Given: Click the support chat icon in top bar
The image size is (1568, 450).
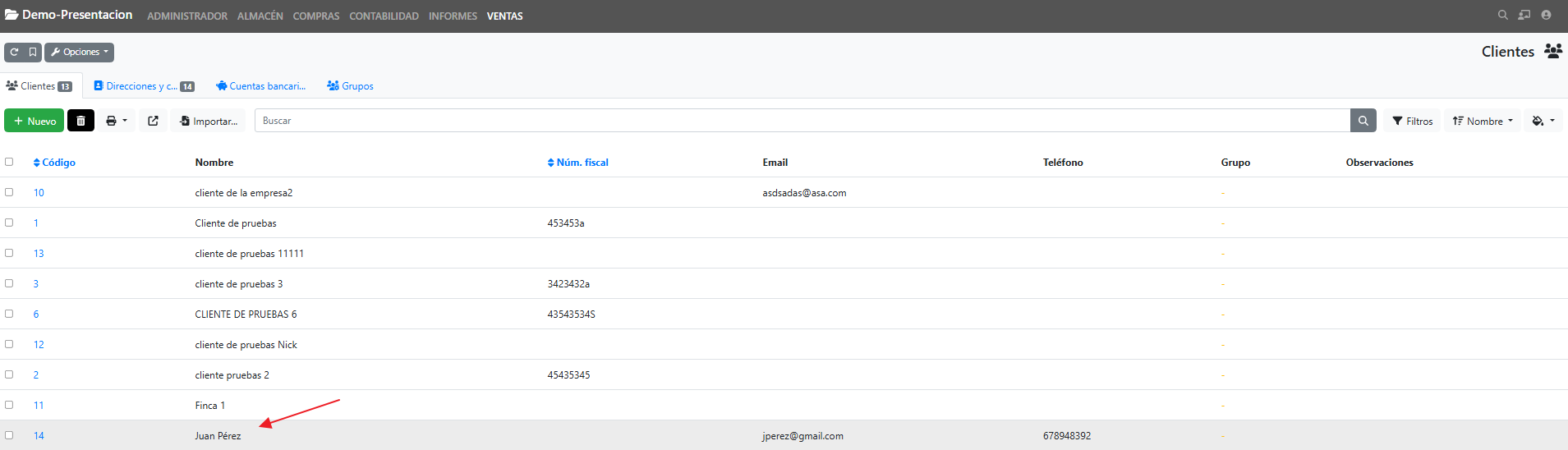Looking at the screenshot, I should [x=1524, y=16].
